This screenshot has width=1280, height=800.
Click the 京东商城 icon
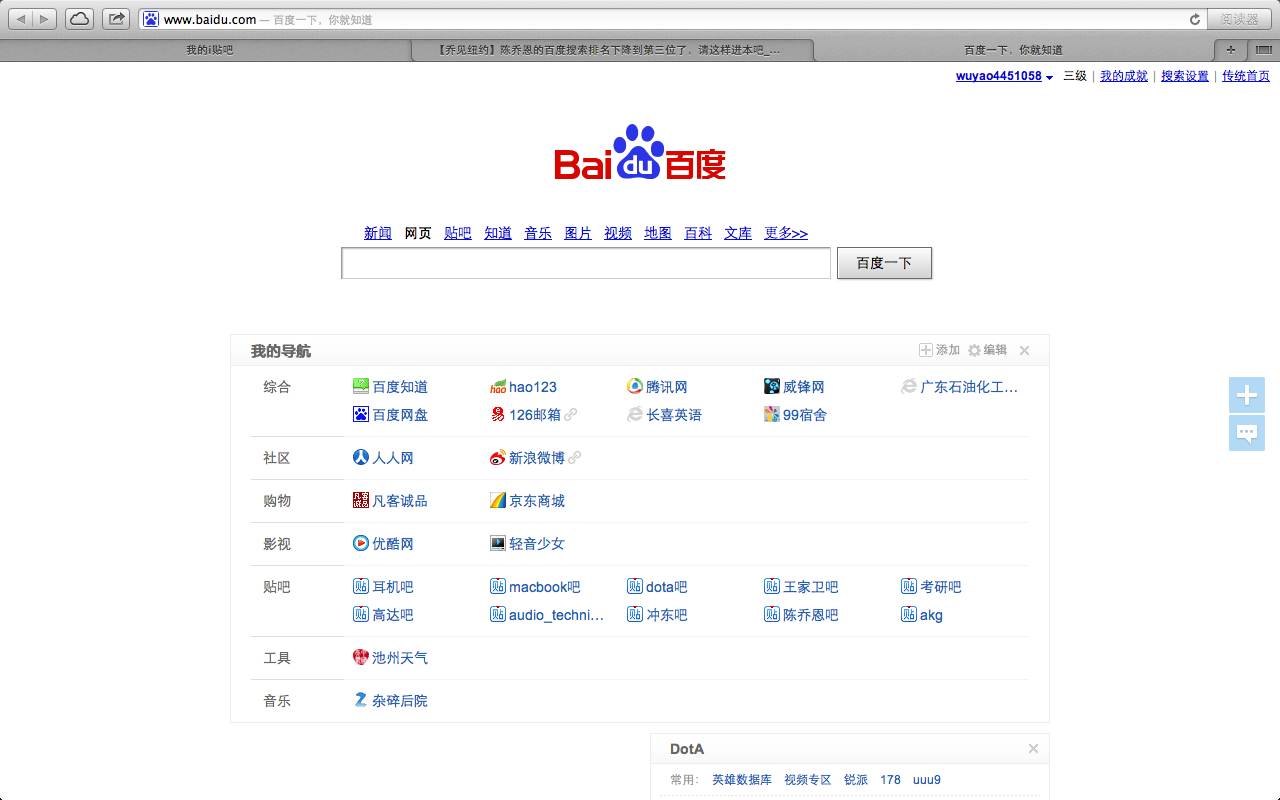498,500
